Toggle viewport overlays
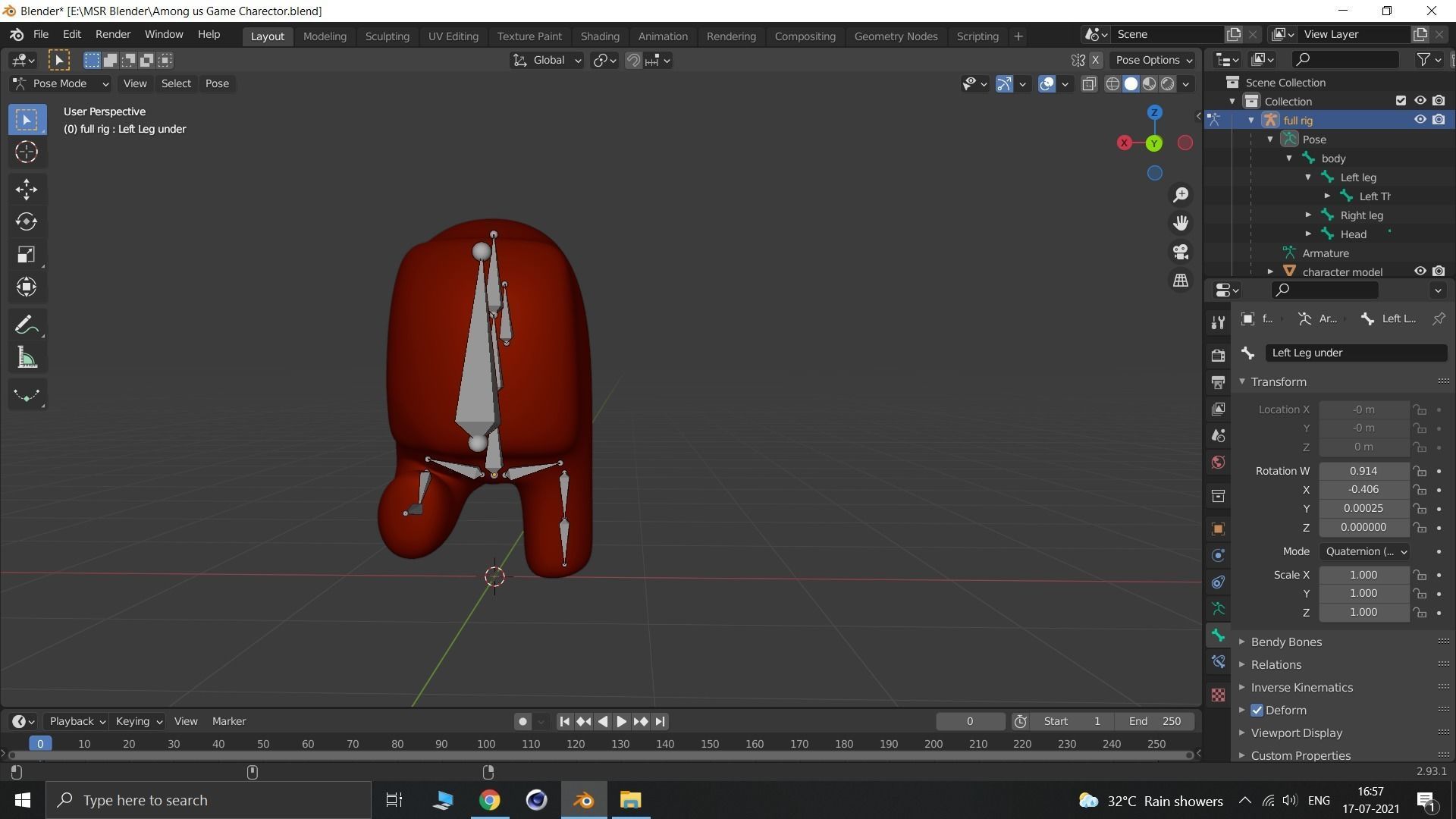The image size is (1456, 819). 1046,84
